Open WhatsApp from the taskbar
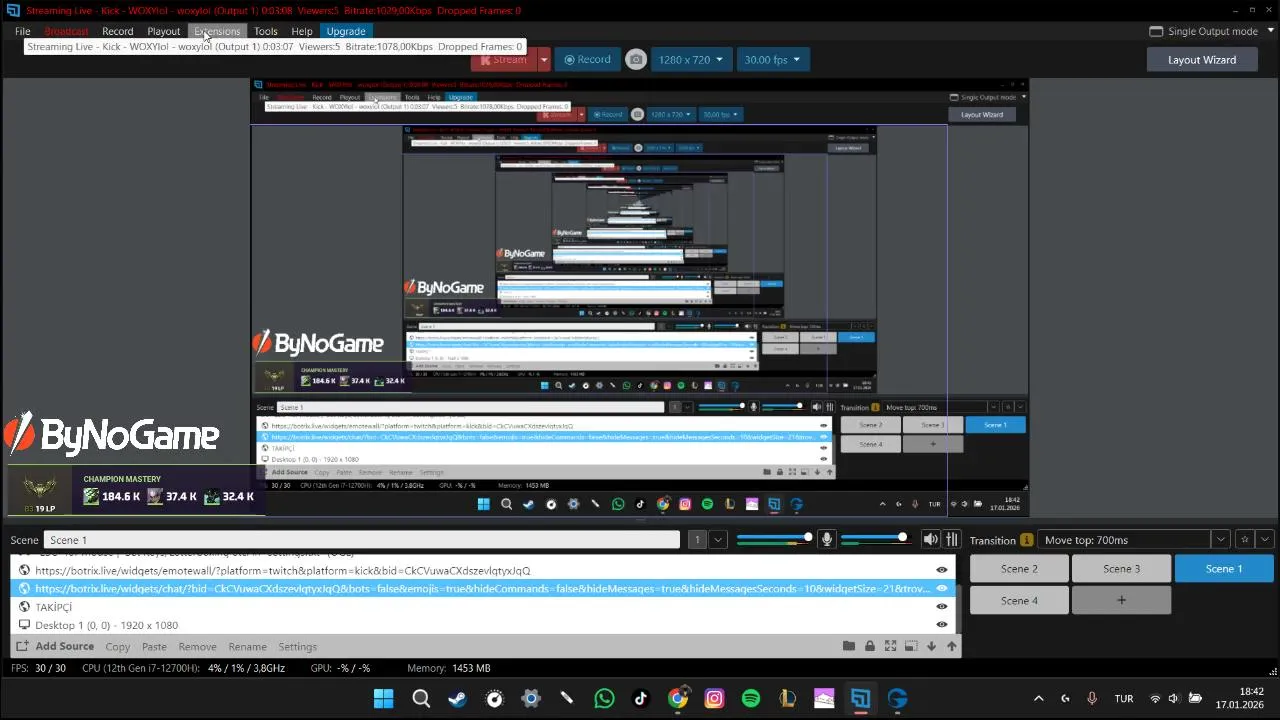1280x720 pixels. click(604, 698)
